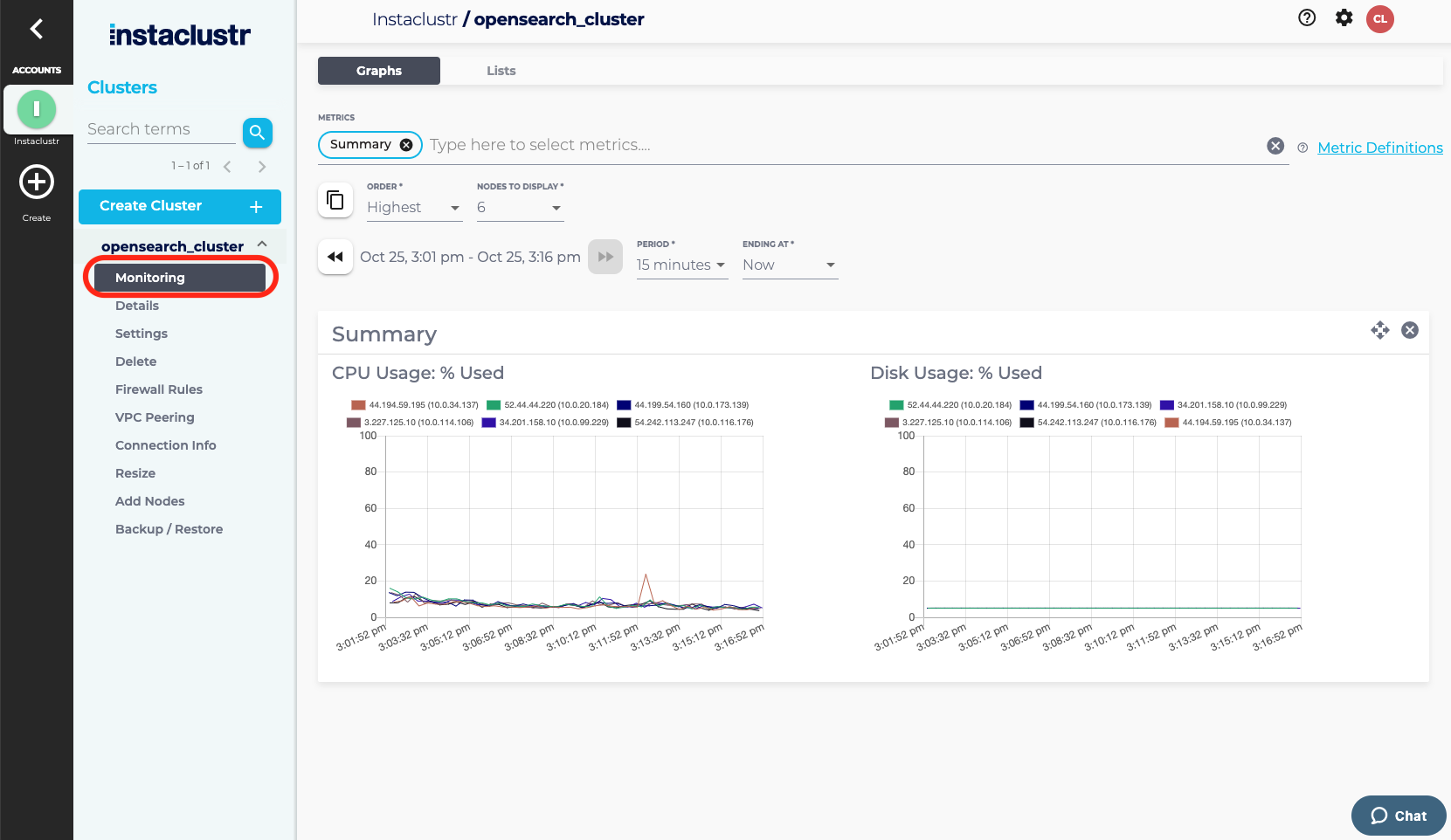Open the settings gear icon
This screenshot has width=1451, height=840.
pyautogui.click(x=1344, y=18)
